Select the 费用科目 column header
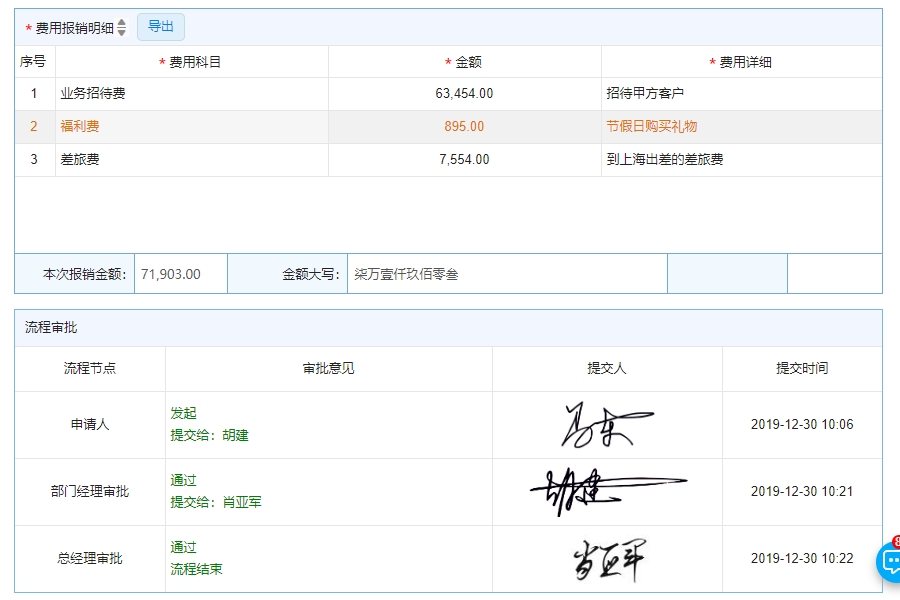 [x=190, y=62]
